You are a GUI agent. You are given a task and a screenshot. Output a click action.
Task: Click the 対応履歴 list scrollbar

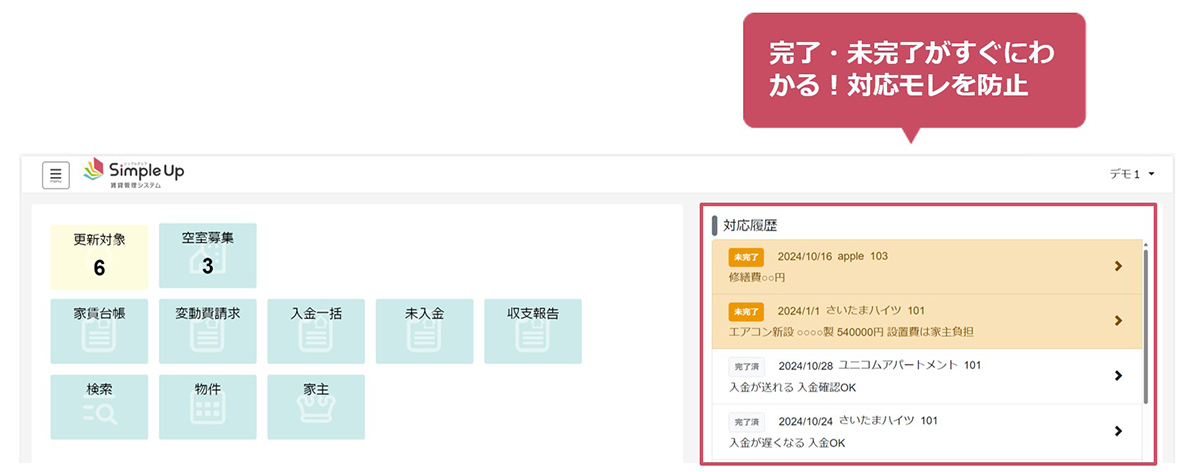click(1146, 325)
